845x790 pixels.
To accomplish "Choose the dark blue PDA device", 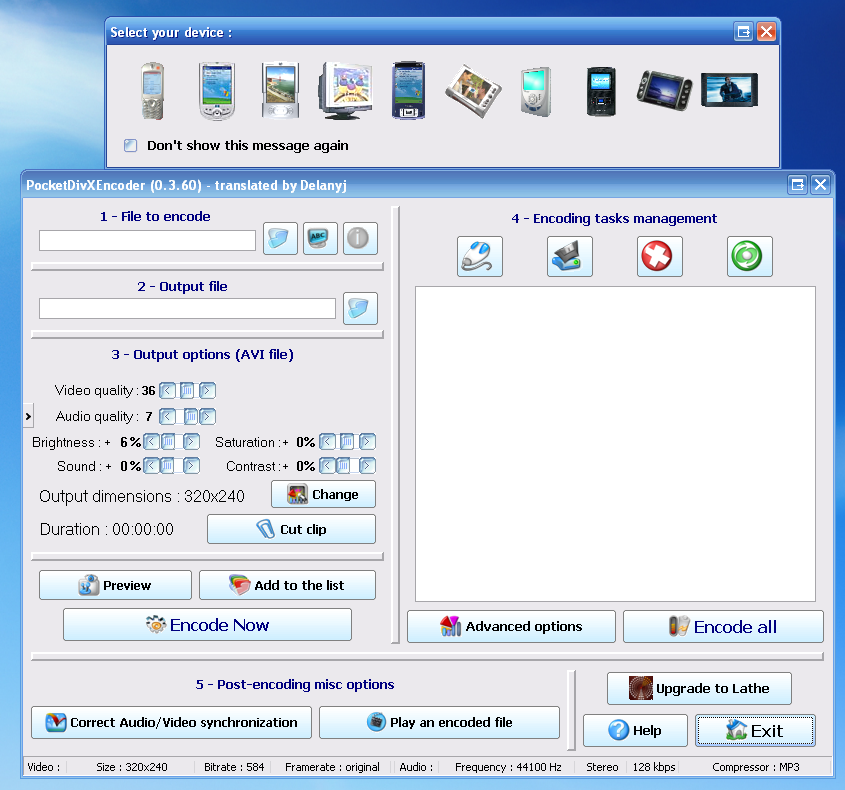I will point(408,90).
